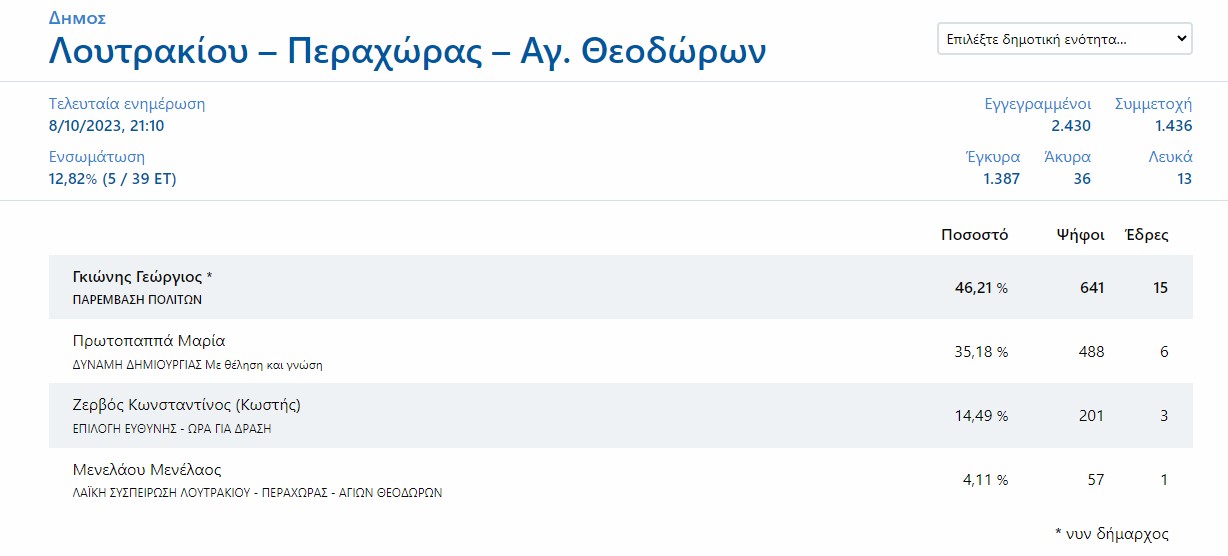Select candidate Ζερβός Κωνσταντίνος (Κωστής)
The height and width of the screenshot is (556, 1228).
(187, 405)
